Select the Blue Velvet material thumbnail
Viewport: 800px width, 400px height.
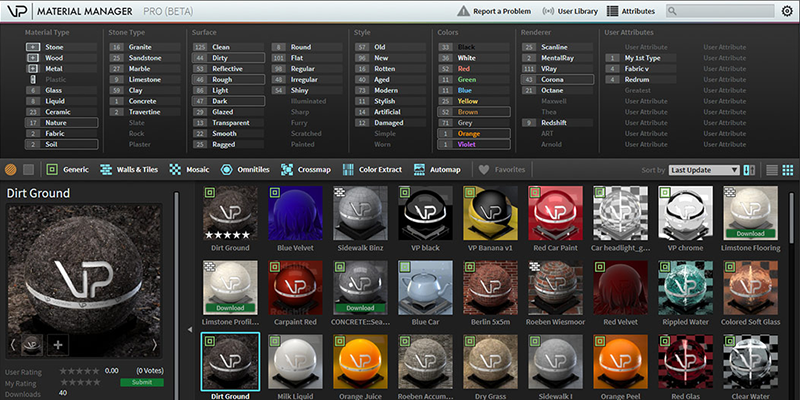pyautogui.click(x=295, y=213)
